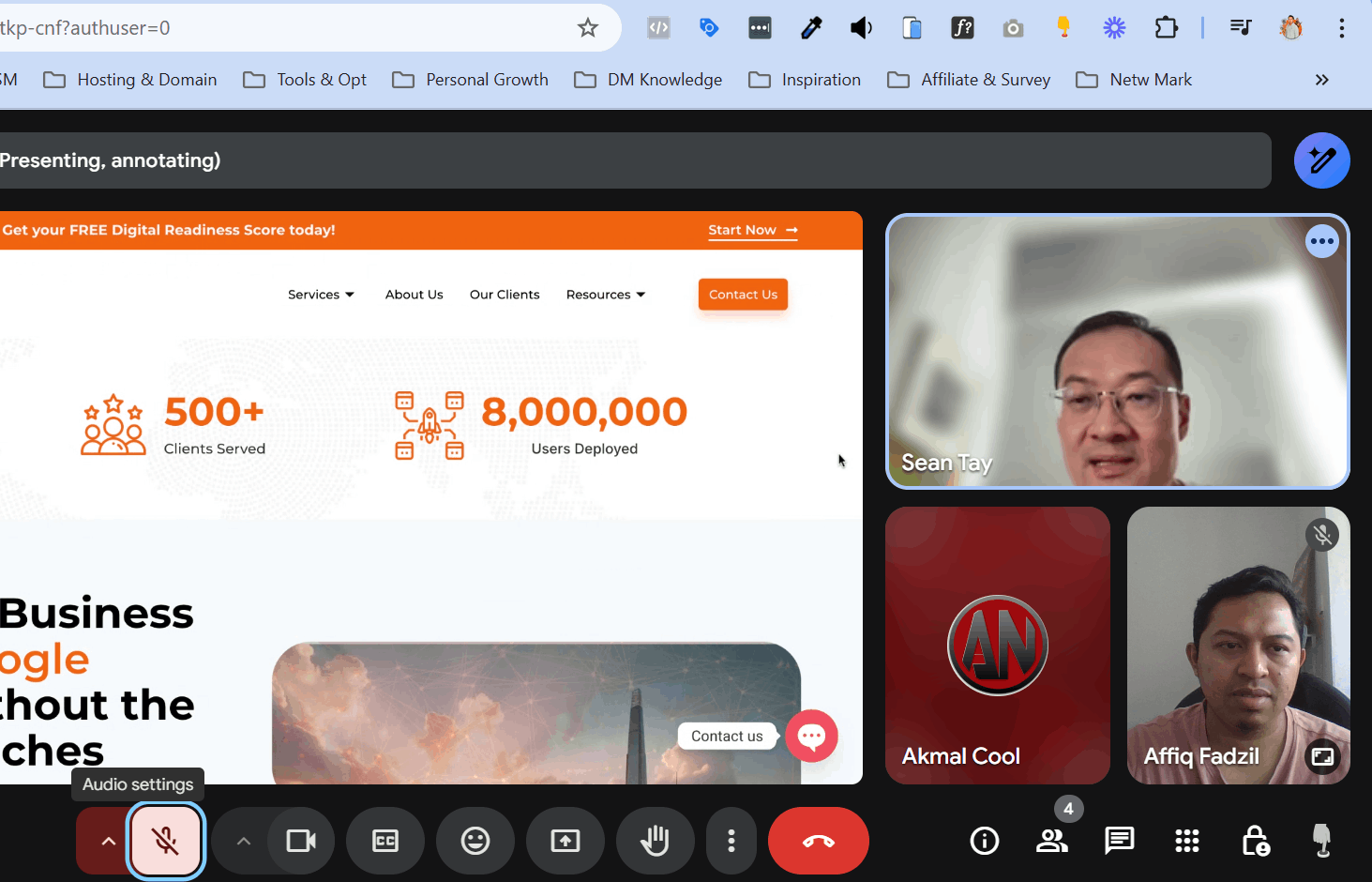
Task: Open the Affiliate & Survey bookmark folder
Action: pos(969,80)
